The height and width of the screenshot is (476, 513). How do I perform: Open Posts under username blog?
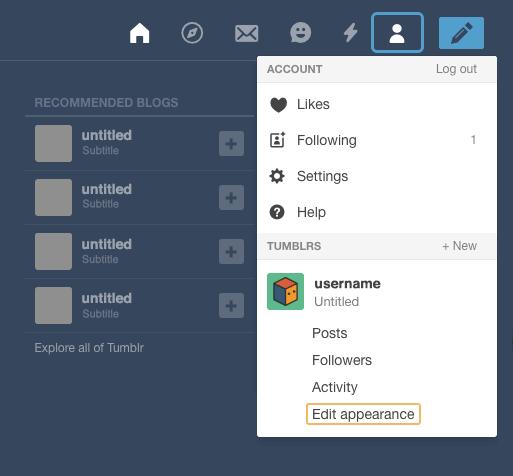point(330,333)
